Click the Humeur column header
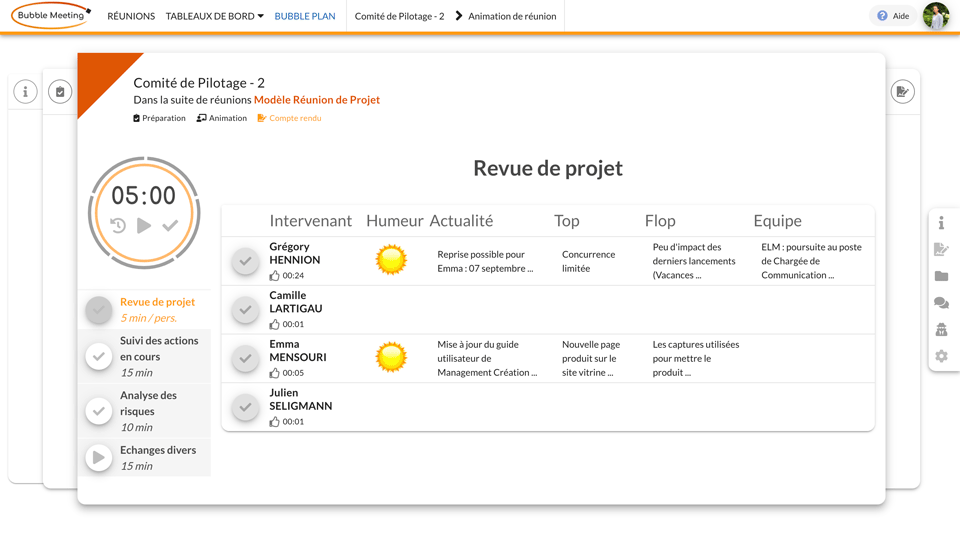The image size is (960, 547). tap(395, 221)
